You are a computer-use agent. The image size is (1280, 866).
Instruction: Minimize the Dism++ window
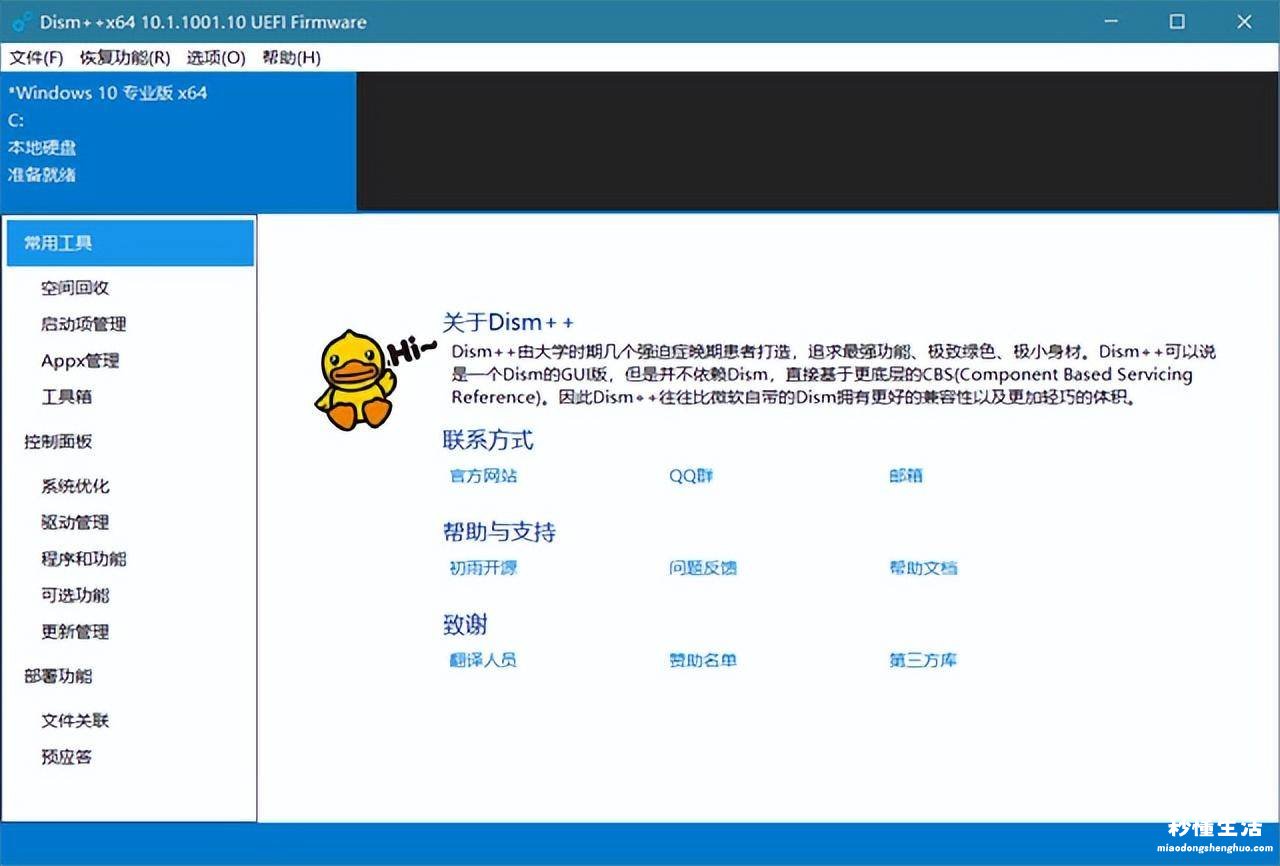(x=1111, y=21)
